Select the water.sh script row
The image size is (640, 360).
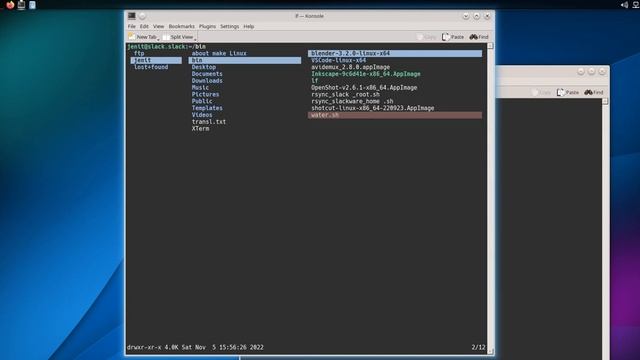[395, 115]
